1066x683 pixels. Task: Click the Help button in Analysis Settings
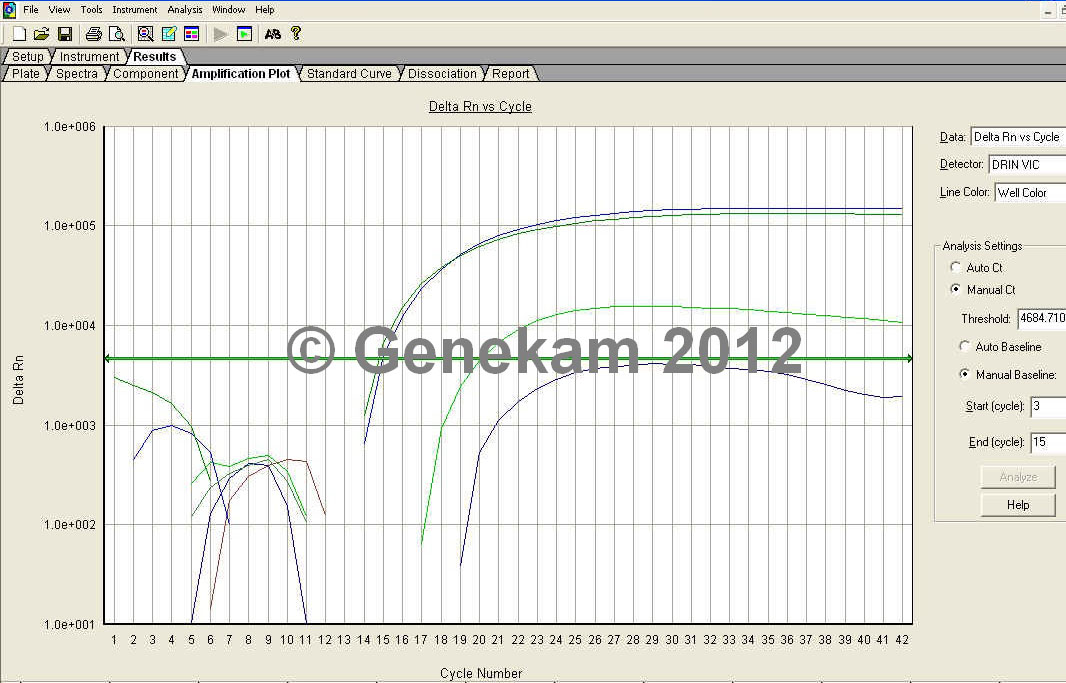tap(1018, 505)
